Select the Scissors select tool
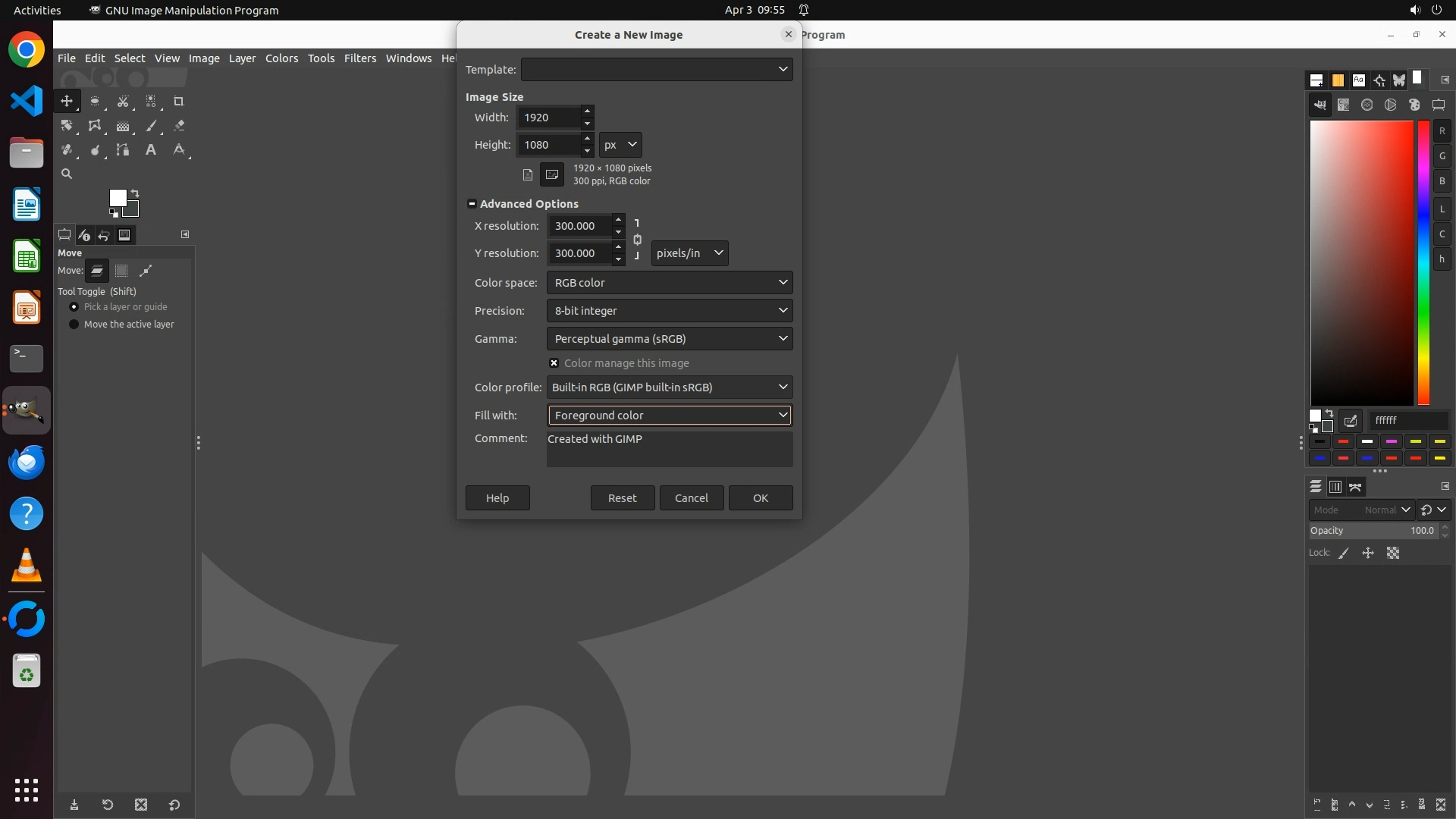The image size is (1456, 819). point(123,102)
